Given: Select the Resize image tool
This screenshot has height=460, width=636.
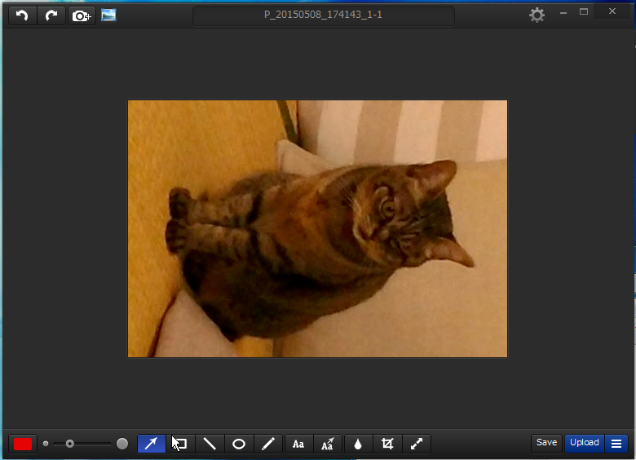Looking at the screenshot, I should click(x=417, y=443).
